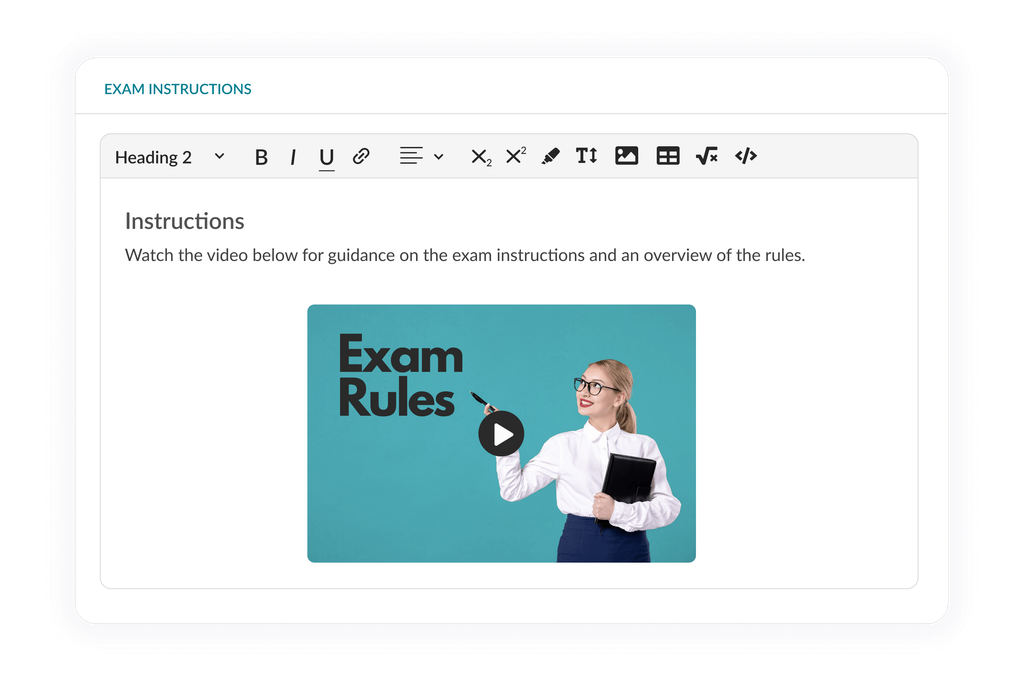The width and height of the screenshot is (1024, 682).
Task: Toggle italic formatting
Action: tap(292, 157)
